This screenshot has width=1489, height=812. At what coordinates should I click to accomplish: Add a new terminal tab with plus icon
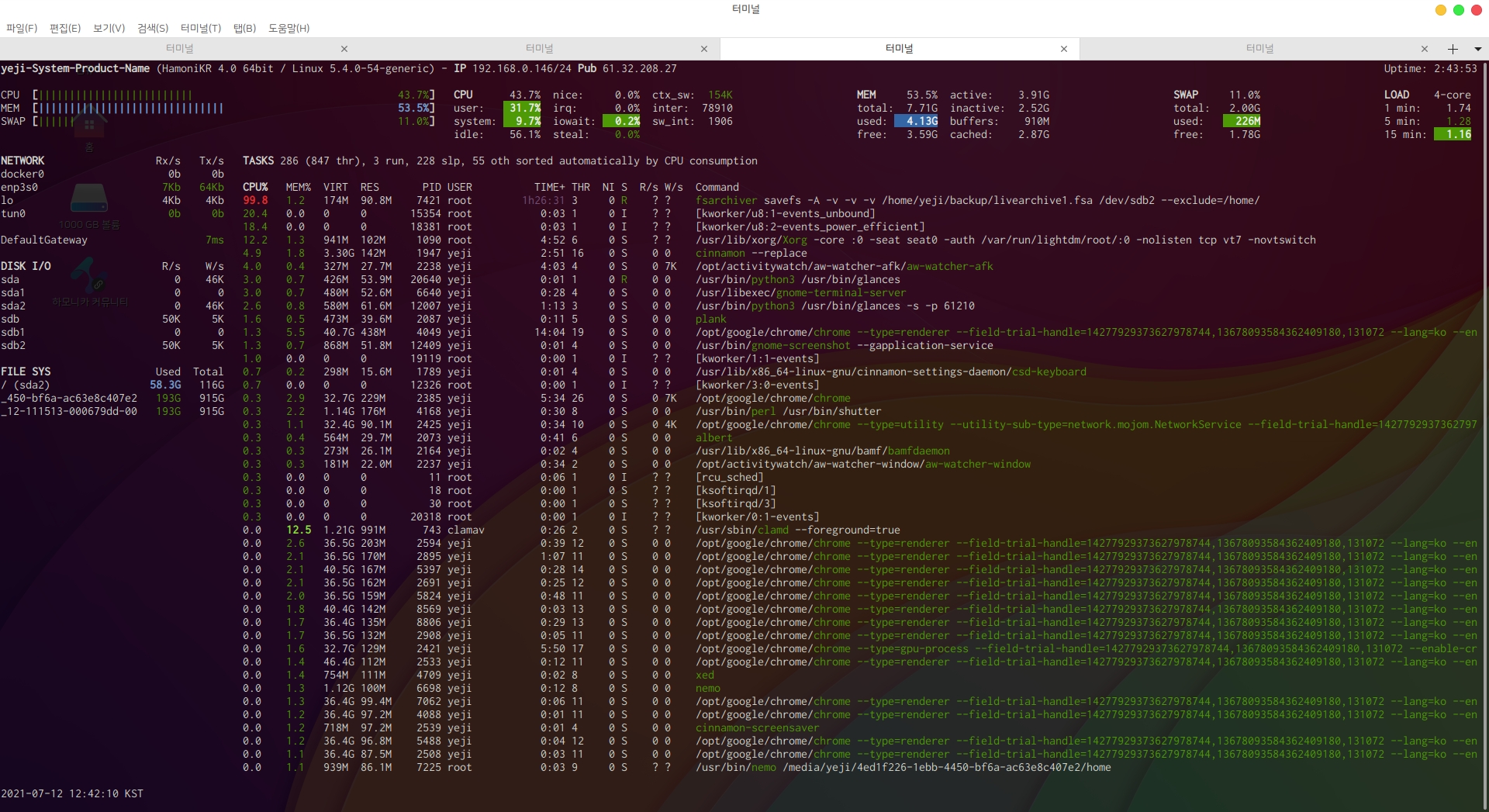[x=1453, y=49]
